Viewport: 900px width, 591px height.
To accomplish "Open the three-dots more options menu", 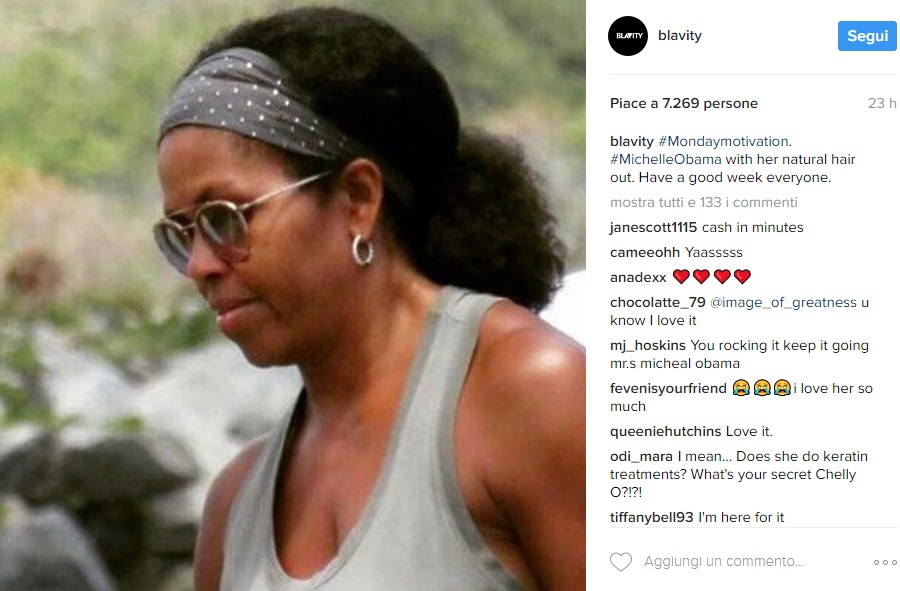I will tap(885, 562).
